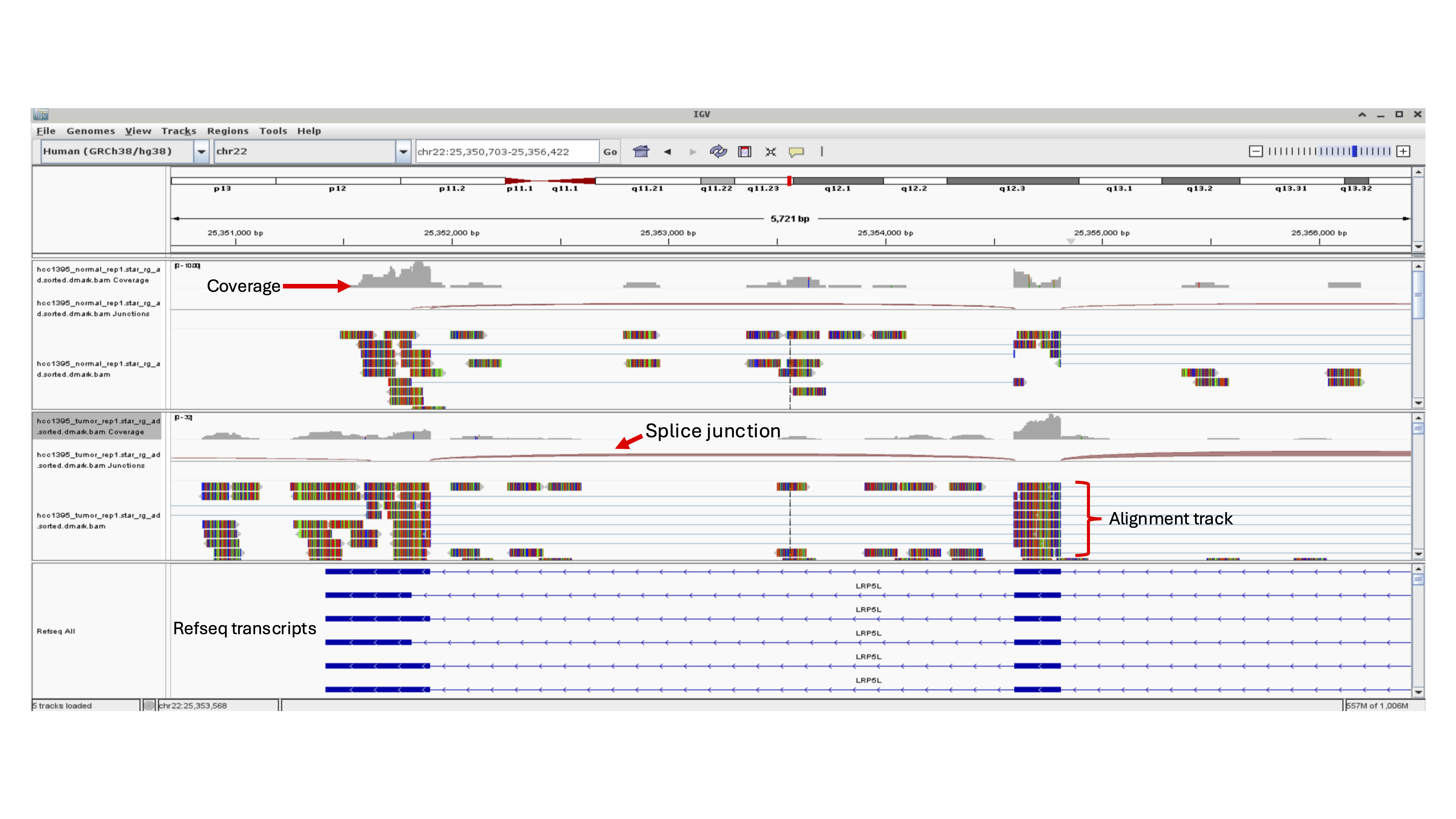Click the title bar roll-up caret icon

[1363, 115]
